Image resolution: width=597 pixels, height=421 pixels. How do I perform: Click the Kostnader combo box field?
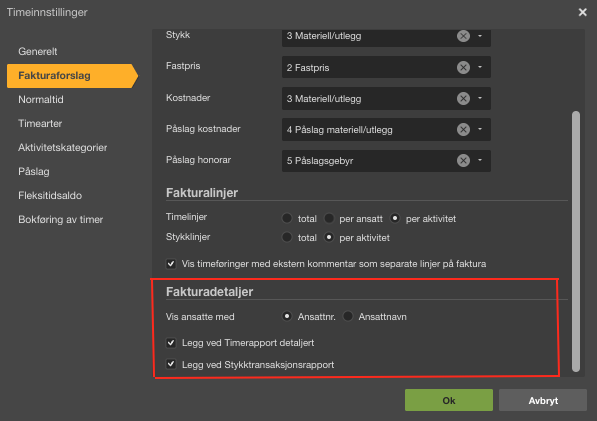pos(386,99)
